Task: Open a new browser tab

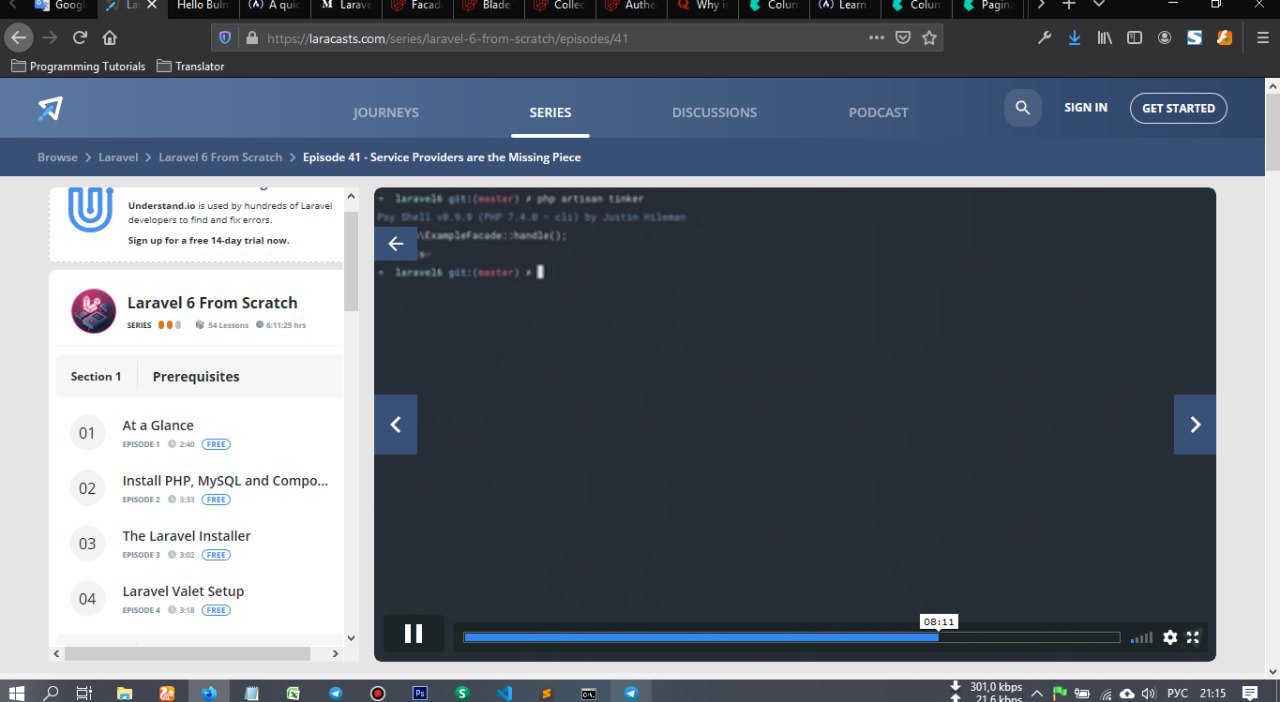Action: pos(1069,5)
